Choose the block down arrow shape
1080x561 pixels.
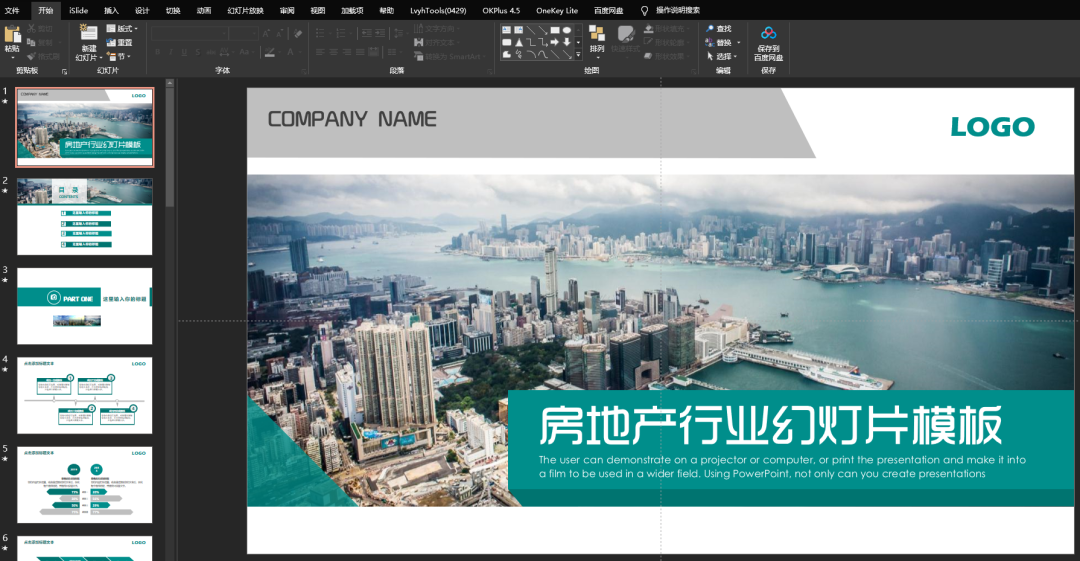tap(566, 42)
